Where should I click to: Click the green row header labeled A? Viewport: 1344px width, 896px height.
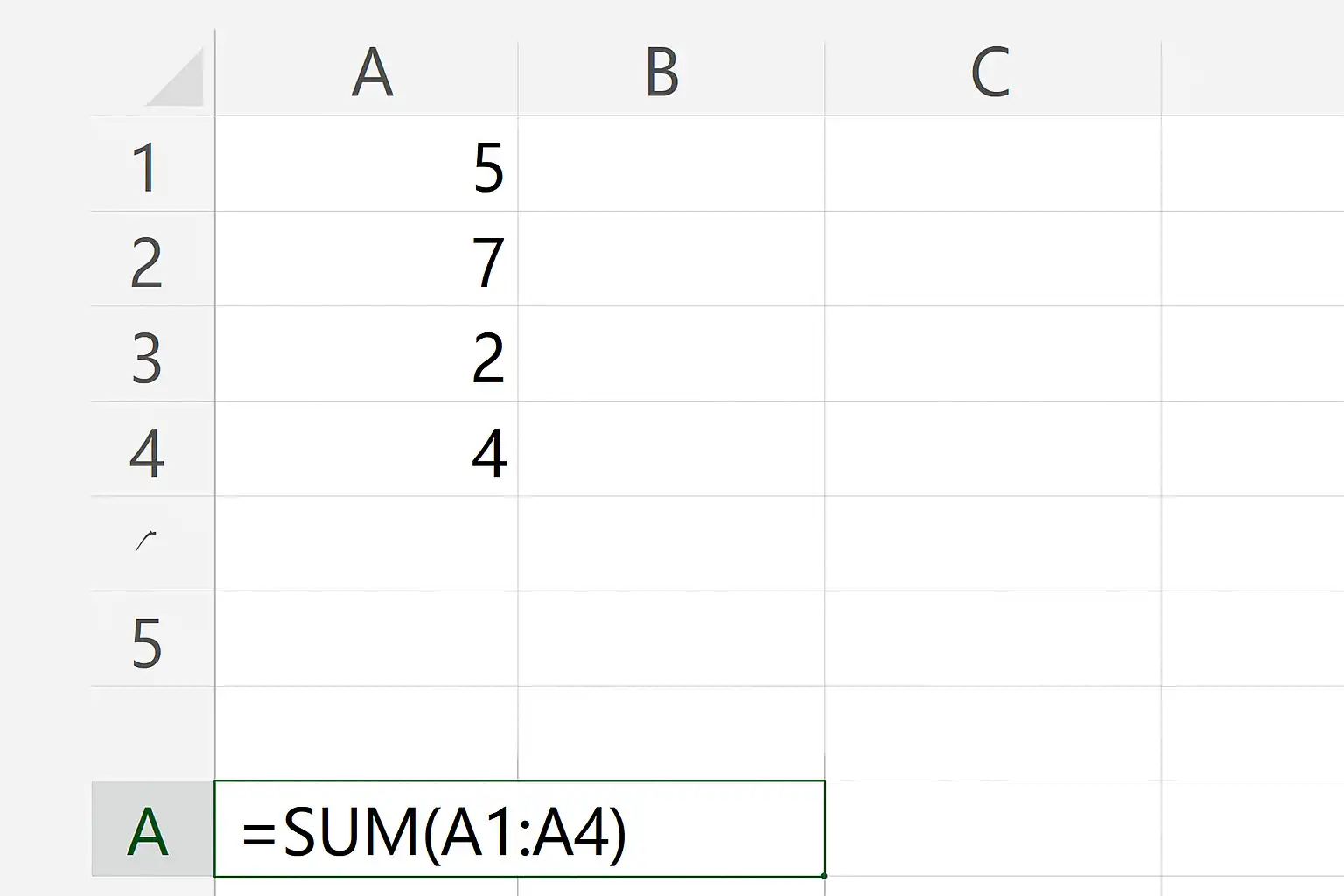tap(153, 829)
